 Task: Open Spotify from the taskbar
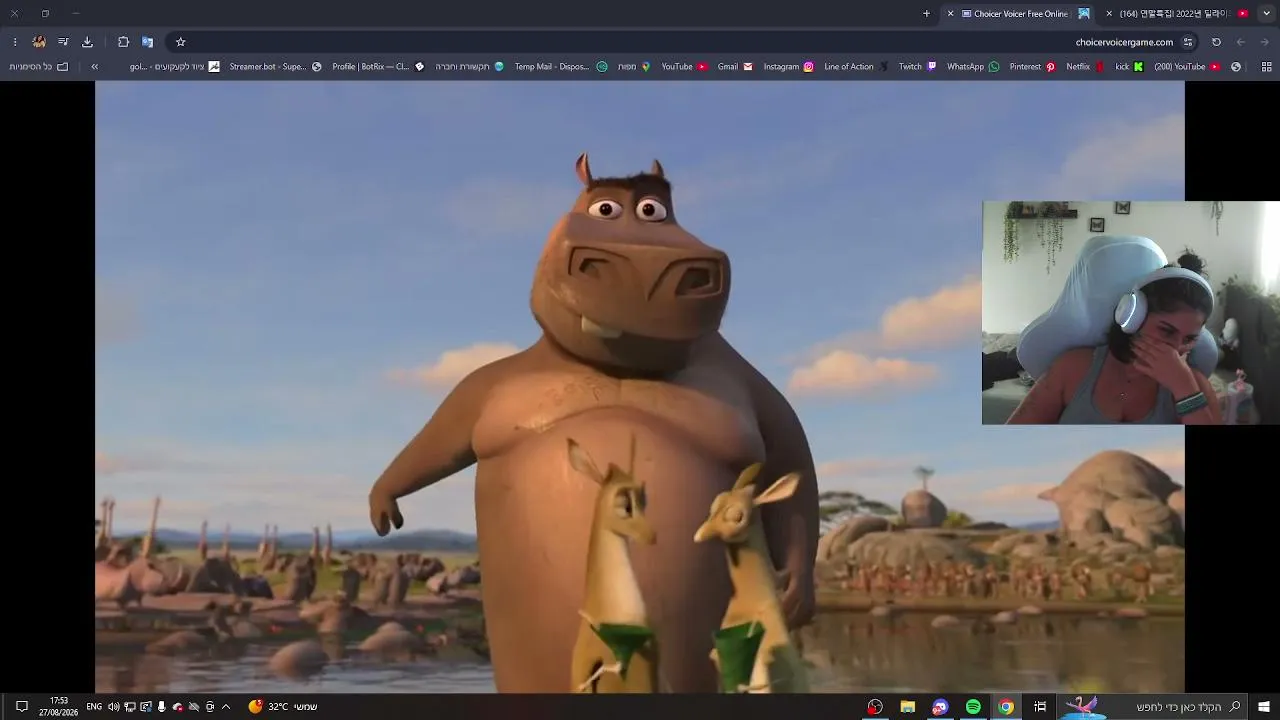[x=973, y=707]
